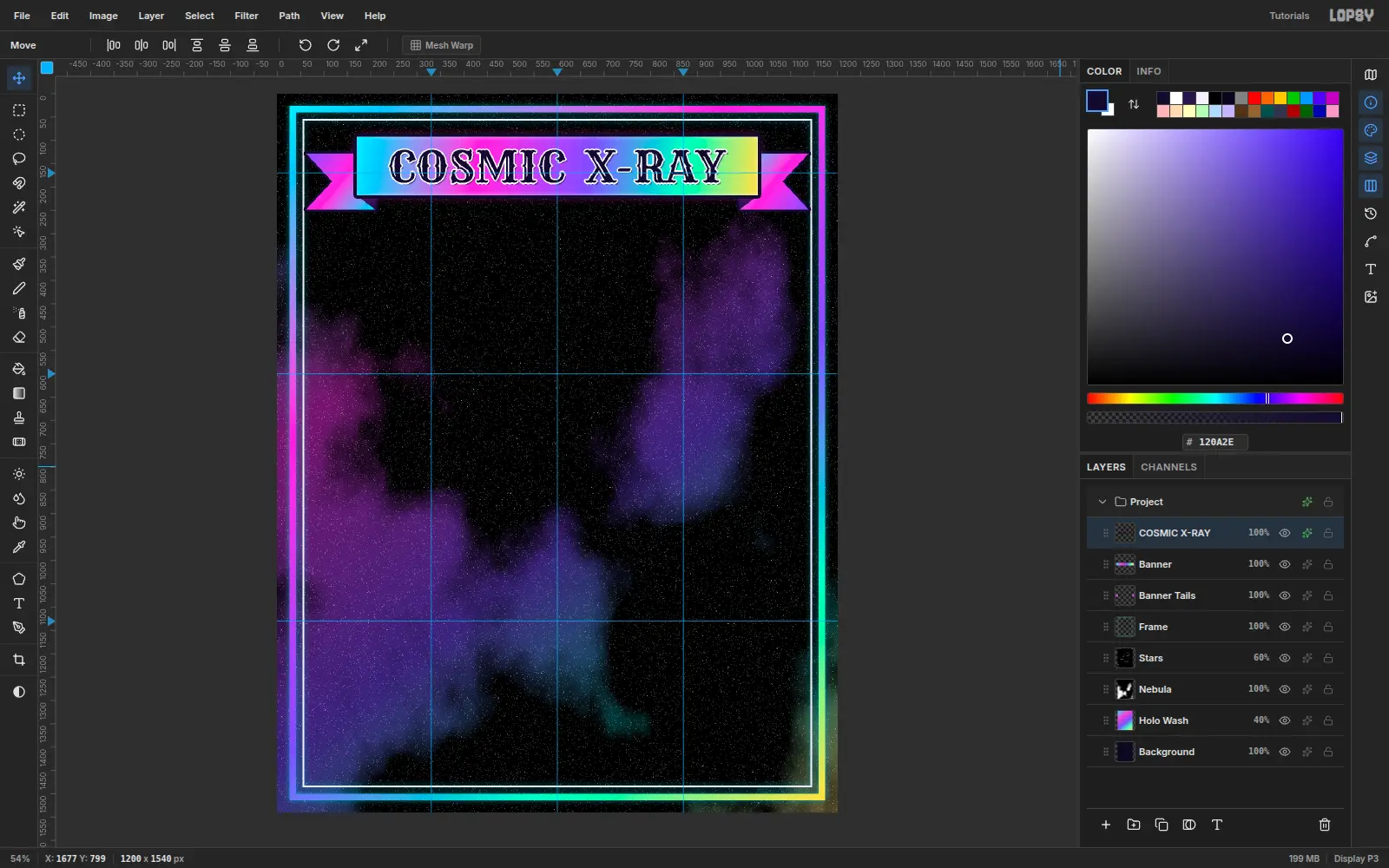Click the alpha opacity slider bar
Viewport: 1389px width, 868px height.
pos(1215,418)
